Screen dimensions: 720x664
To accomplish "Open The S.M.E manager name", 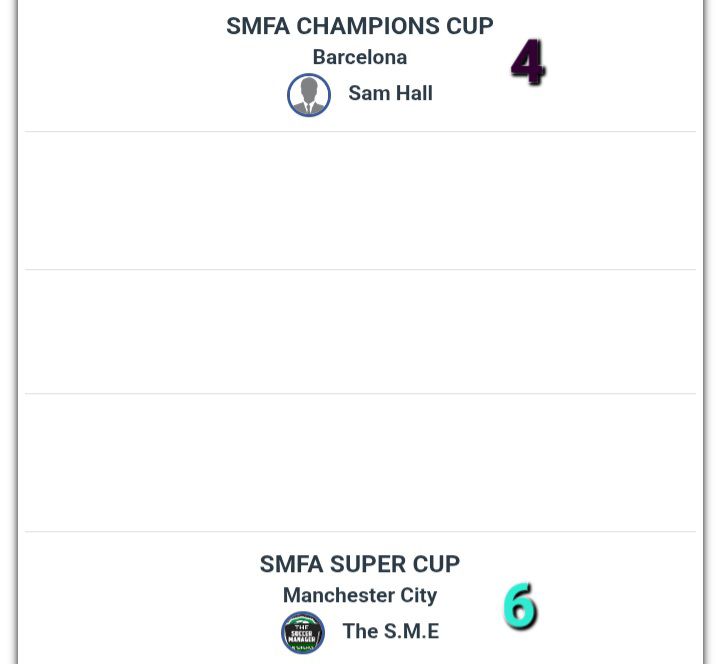I will tap(391, 632).
